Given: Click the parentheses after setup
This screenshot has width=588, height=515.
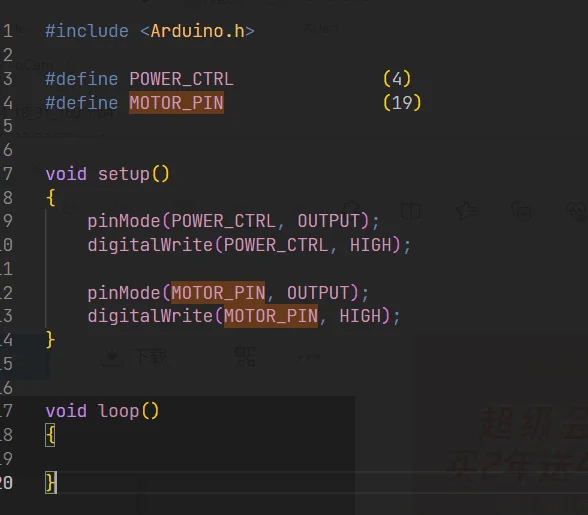Looking at the screenshot, I should click(x=160, y=174).
